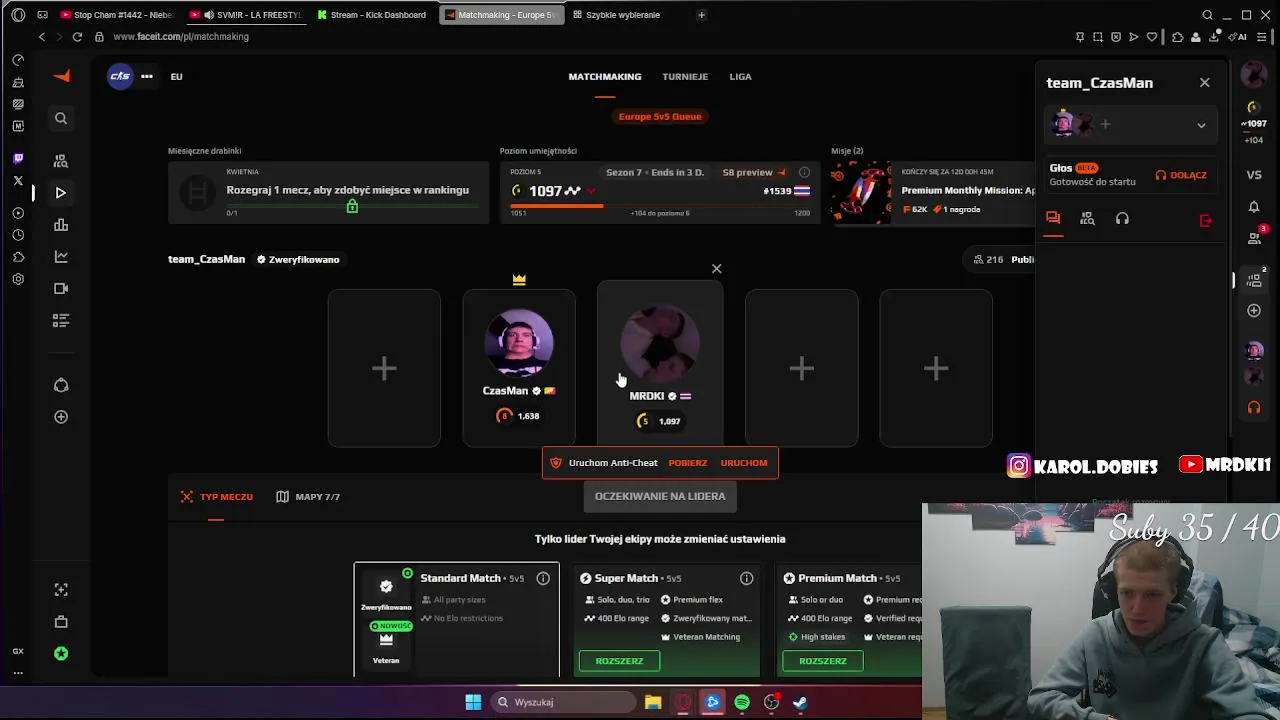Open the find-players tab in party panel

(1087, 219)
